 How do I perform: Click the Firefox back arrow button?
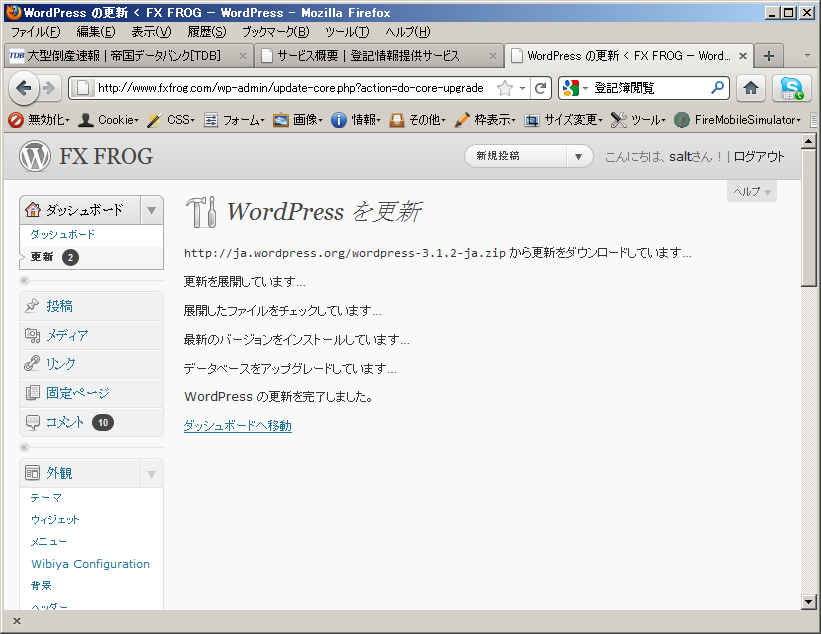(x=24, y=88)
